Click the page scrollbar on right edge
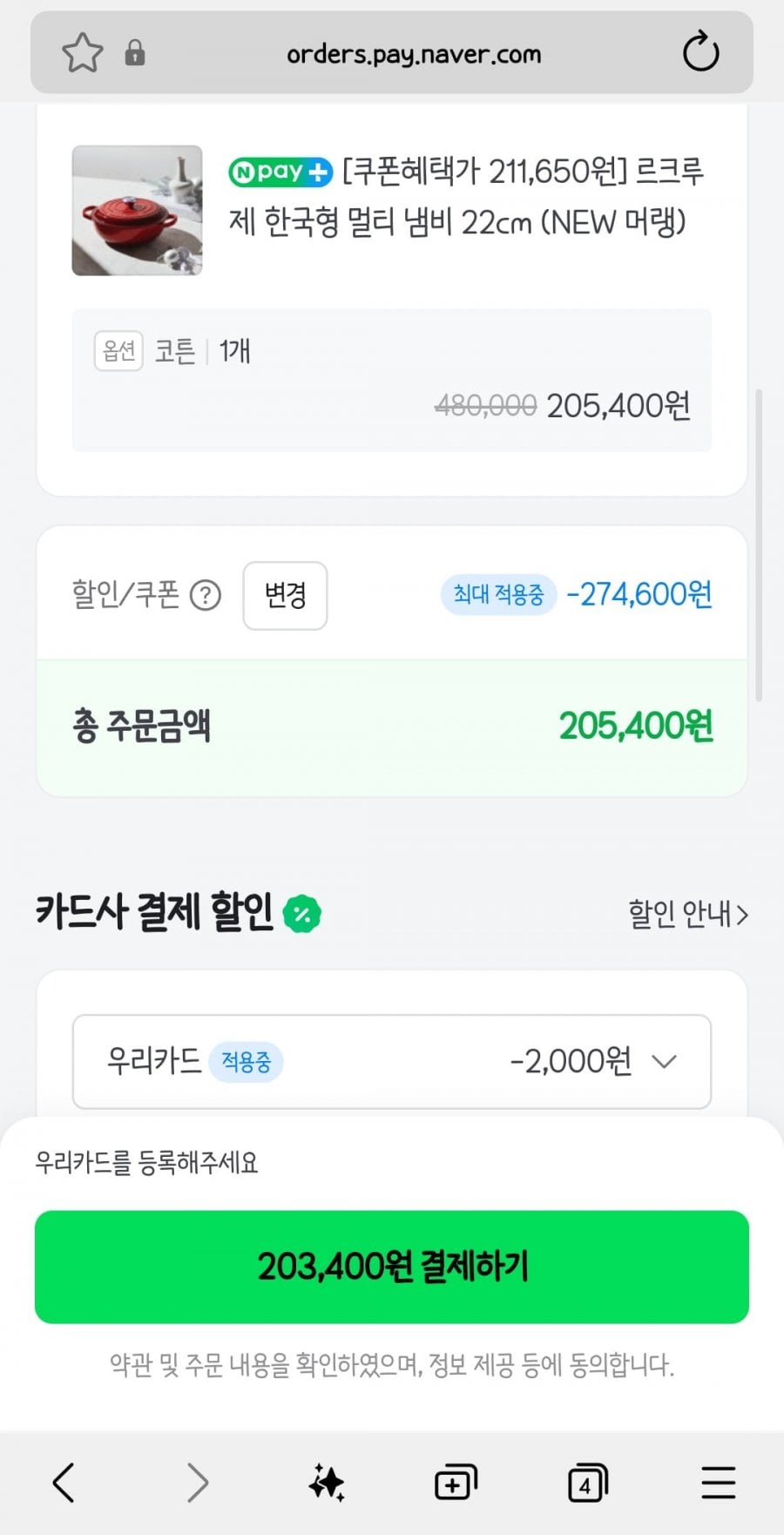Image resolution: width=784 pixels, height=1535 pixels. click(759, 544)
